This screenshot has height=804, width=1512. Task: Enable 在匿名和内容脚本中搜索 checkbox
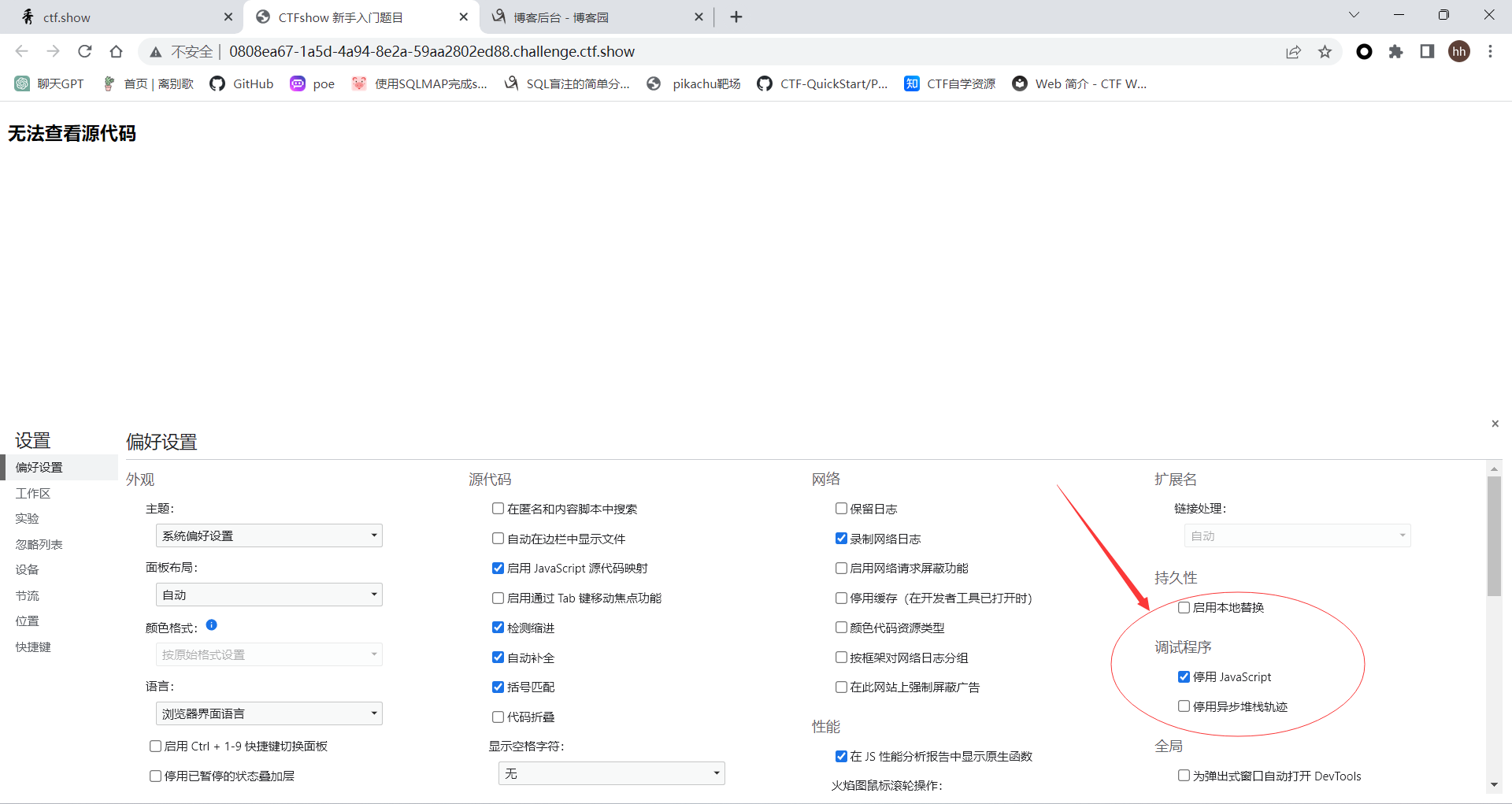(498, 509)
